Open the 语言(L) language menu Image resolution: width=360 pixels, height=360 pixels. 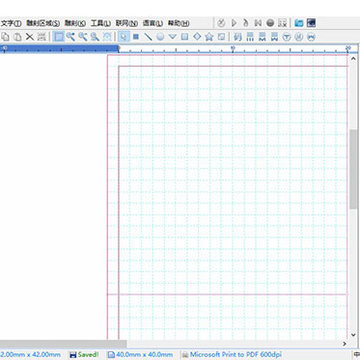[153, 23]
